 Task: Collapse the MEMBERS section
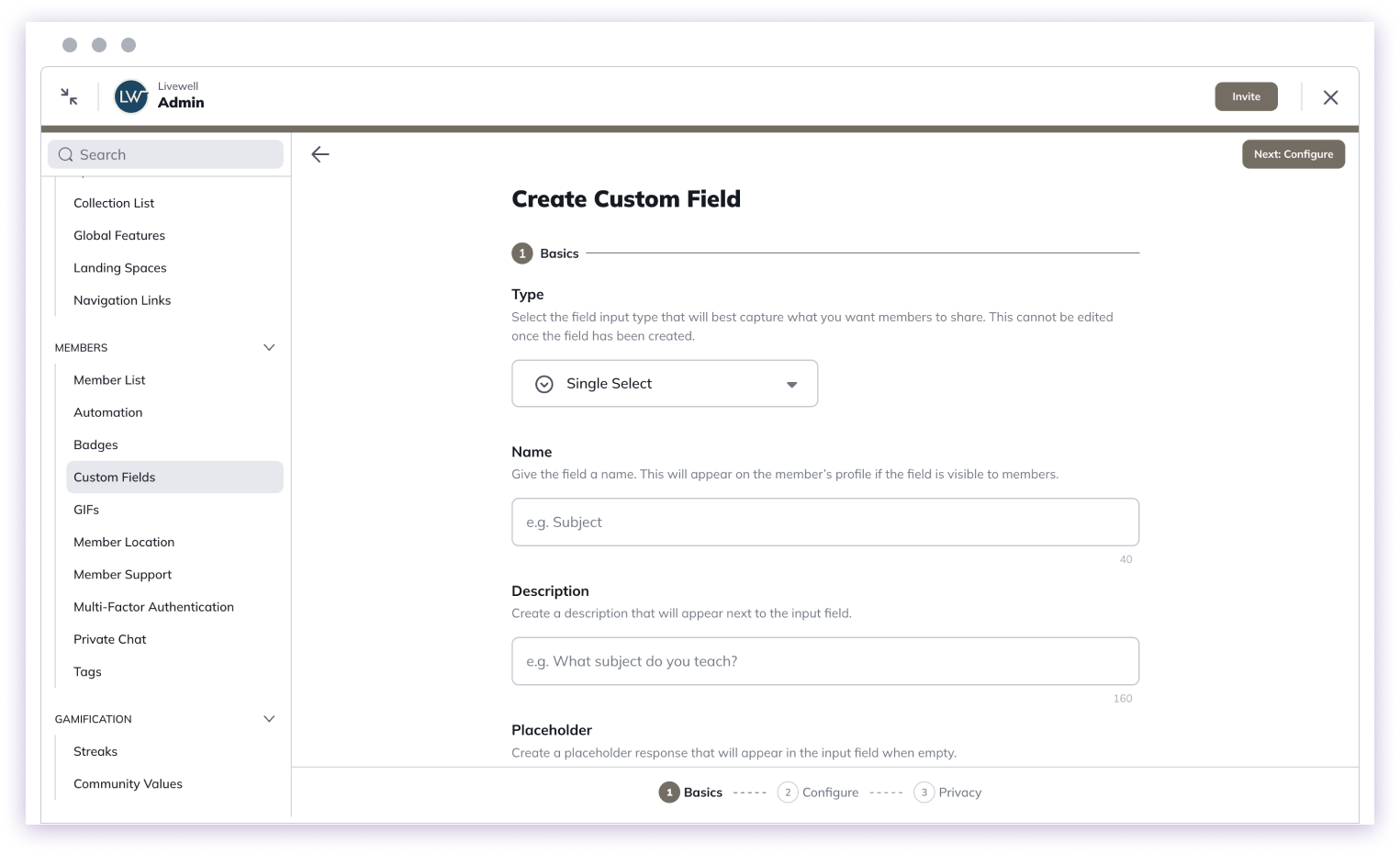pos(269,347)
